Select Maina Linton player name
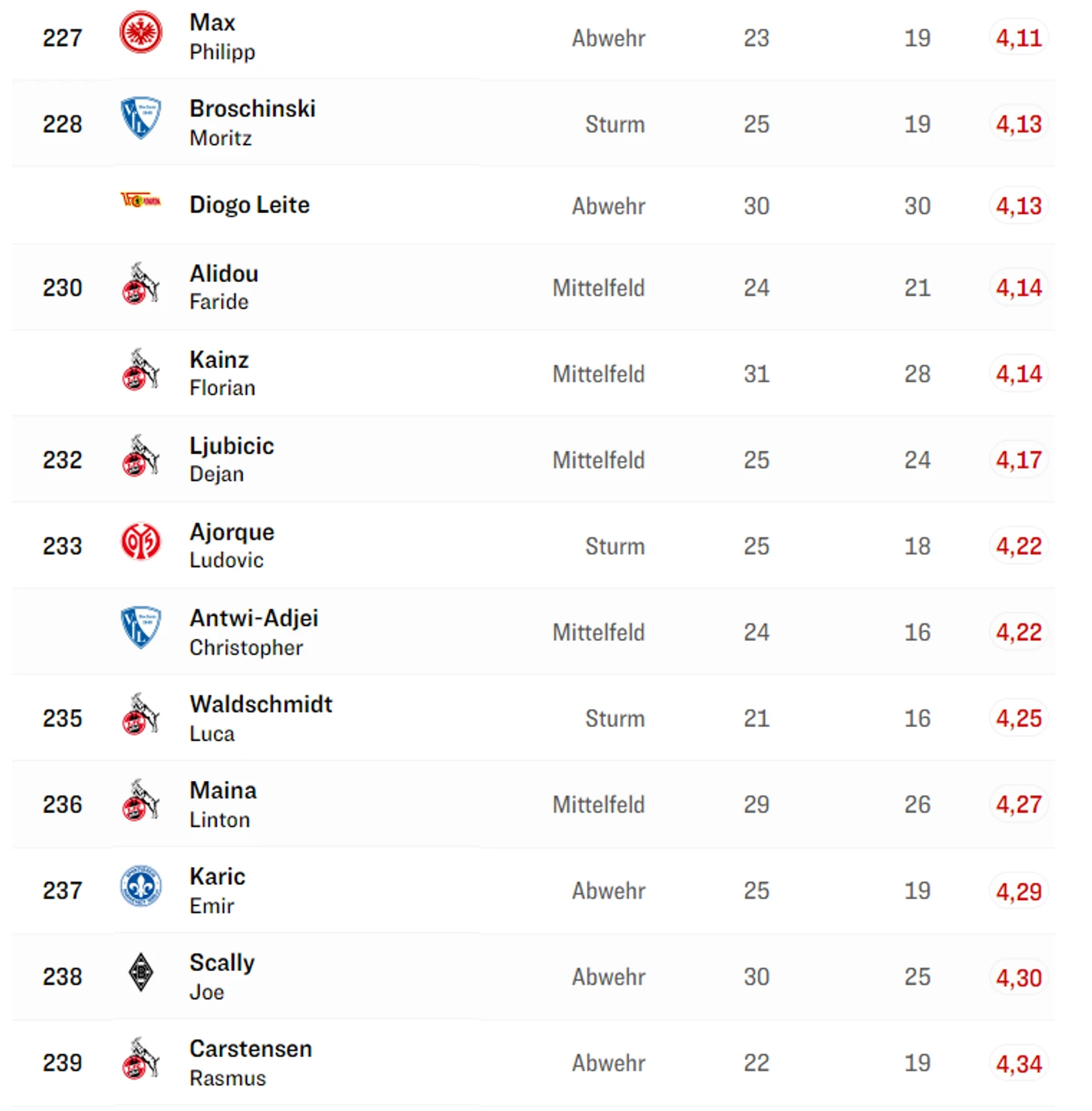The width and height of the screenshot is (1092, 1111). tap(223, 804)
